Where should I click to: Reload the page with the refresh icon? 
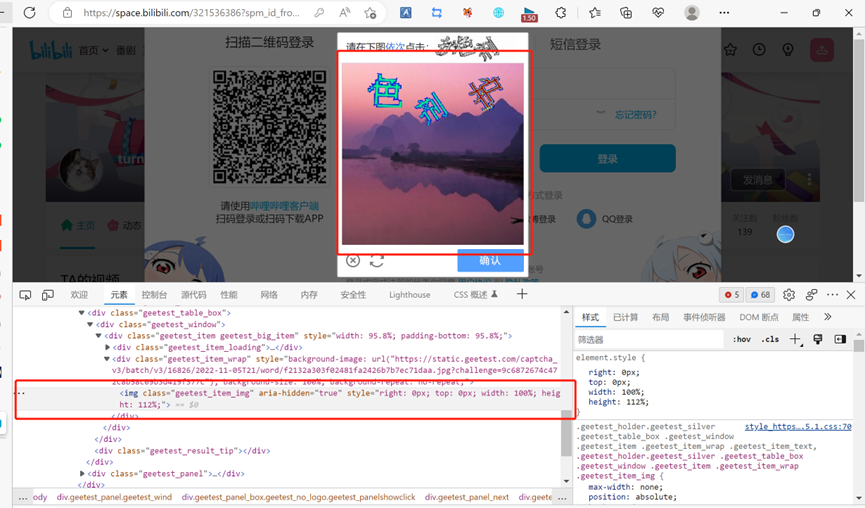click(x=29, y=12)
